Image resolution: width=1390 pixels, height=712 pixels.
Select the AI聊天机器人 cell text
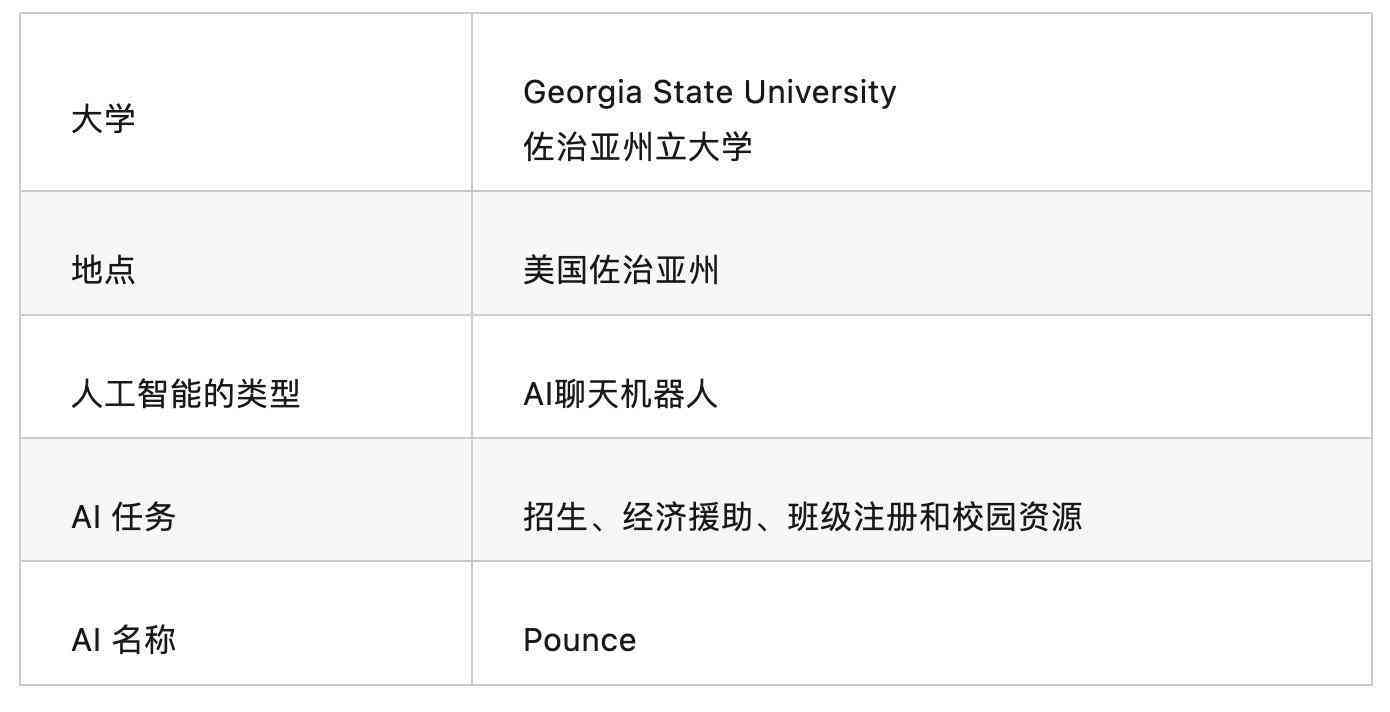(x=621, y=394)
